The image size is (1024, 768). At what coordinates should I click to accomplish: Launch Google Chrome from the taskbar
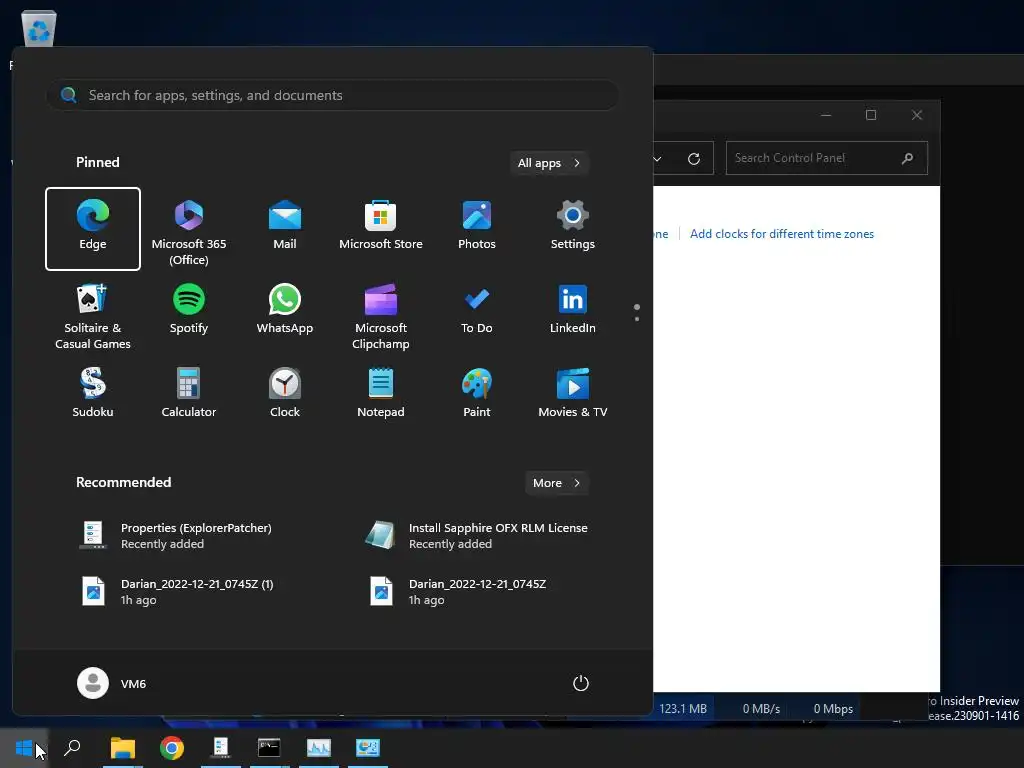pyautogui.click(x=172, y=748)
